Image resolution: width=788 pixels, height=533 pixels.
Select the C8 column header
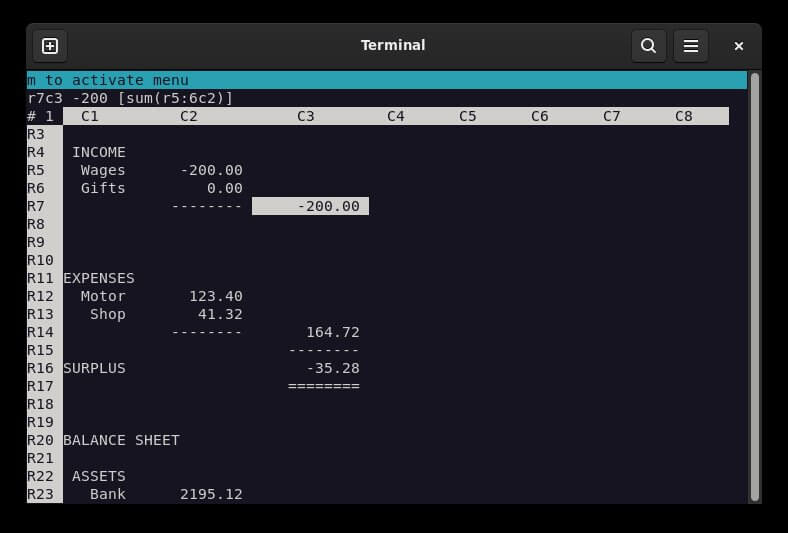tap(683, 116)
